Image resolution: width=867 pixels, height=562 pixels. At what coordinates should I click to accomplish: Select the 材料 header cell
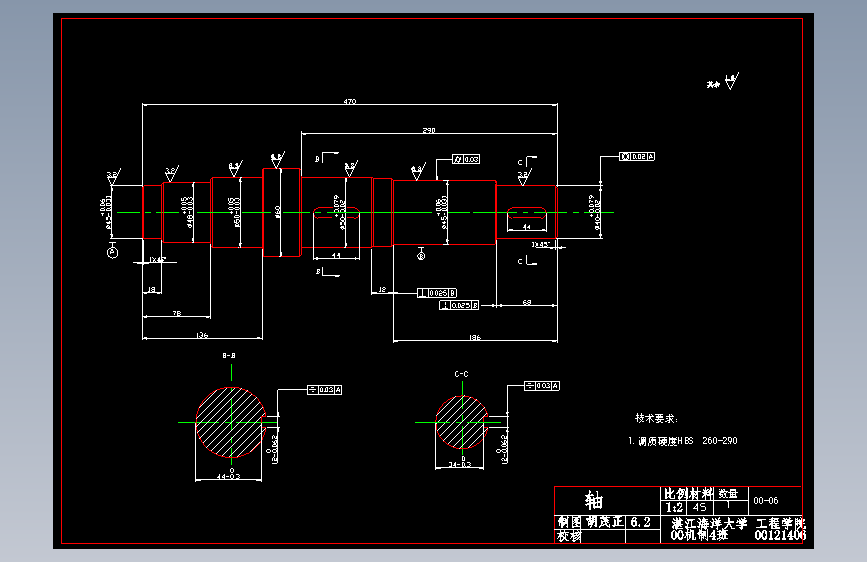point(701,493)
